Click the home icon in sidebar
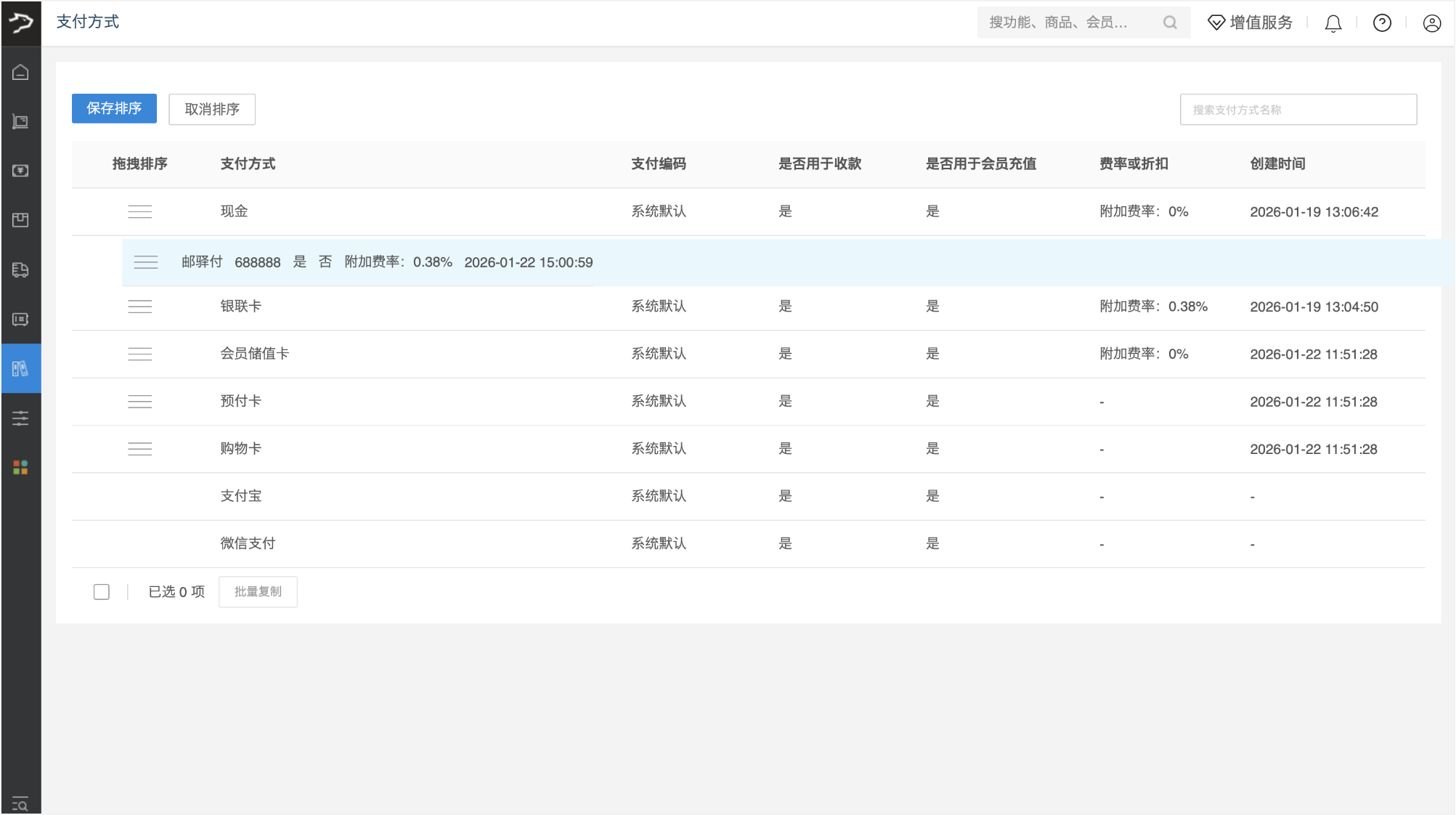 [20, 72]
